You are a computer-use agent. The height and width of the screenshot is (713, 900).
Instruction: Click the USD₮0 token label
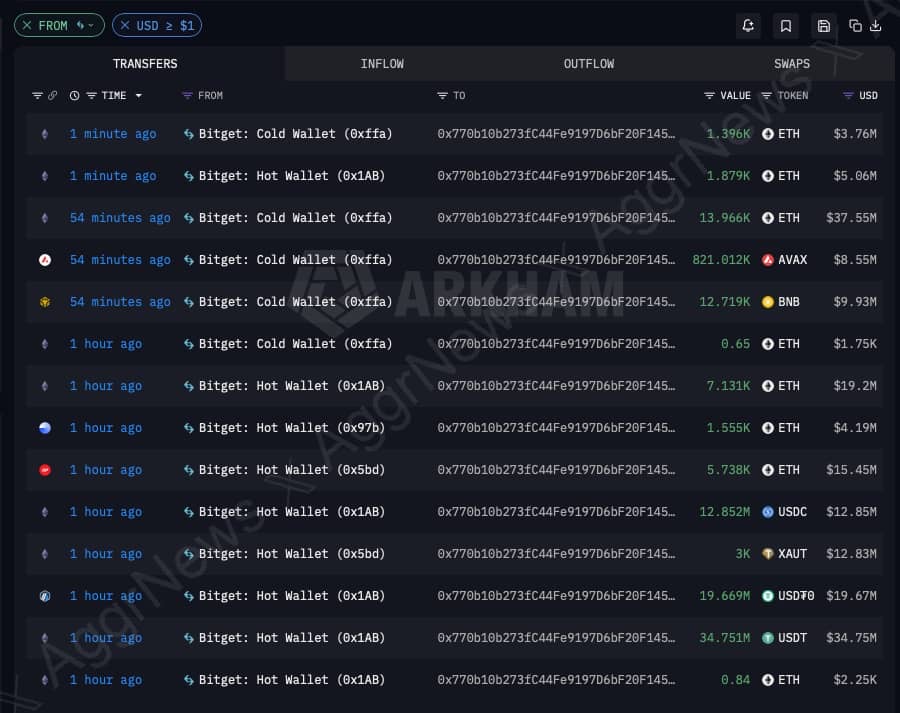[796, 596]
